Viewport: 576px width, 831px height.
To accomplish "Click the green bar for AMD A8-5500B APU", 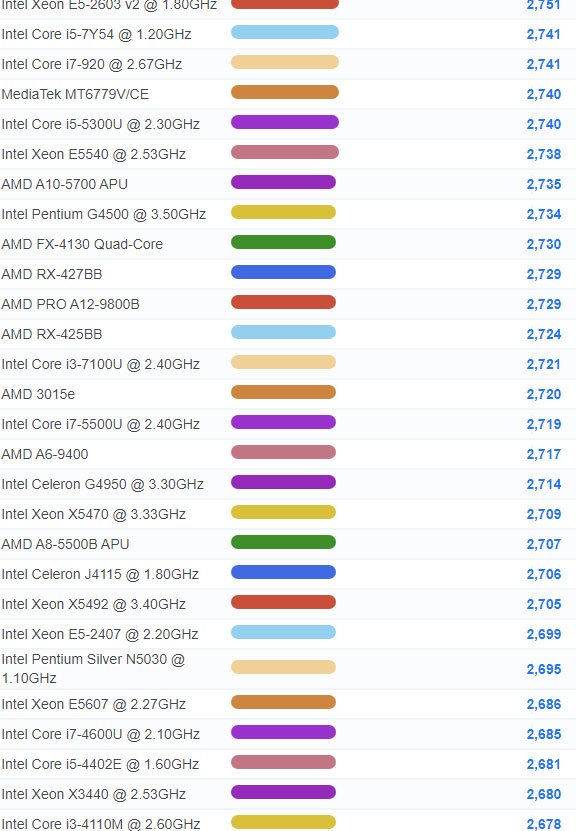I will coord(283,542).
